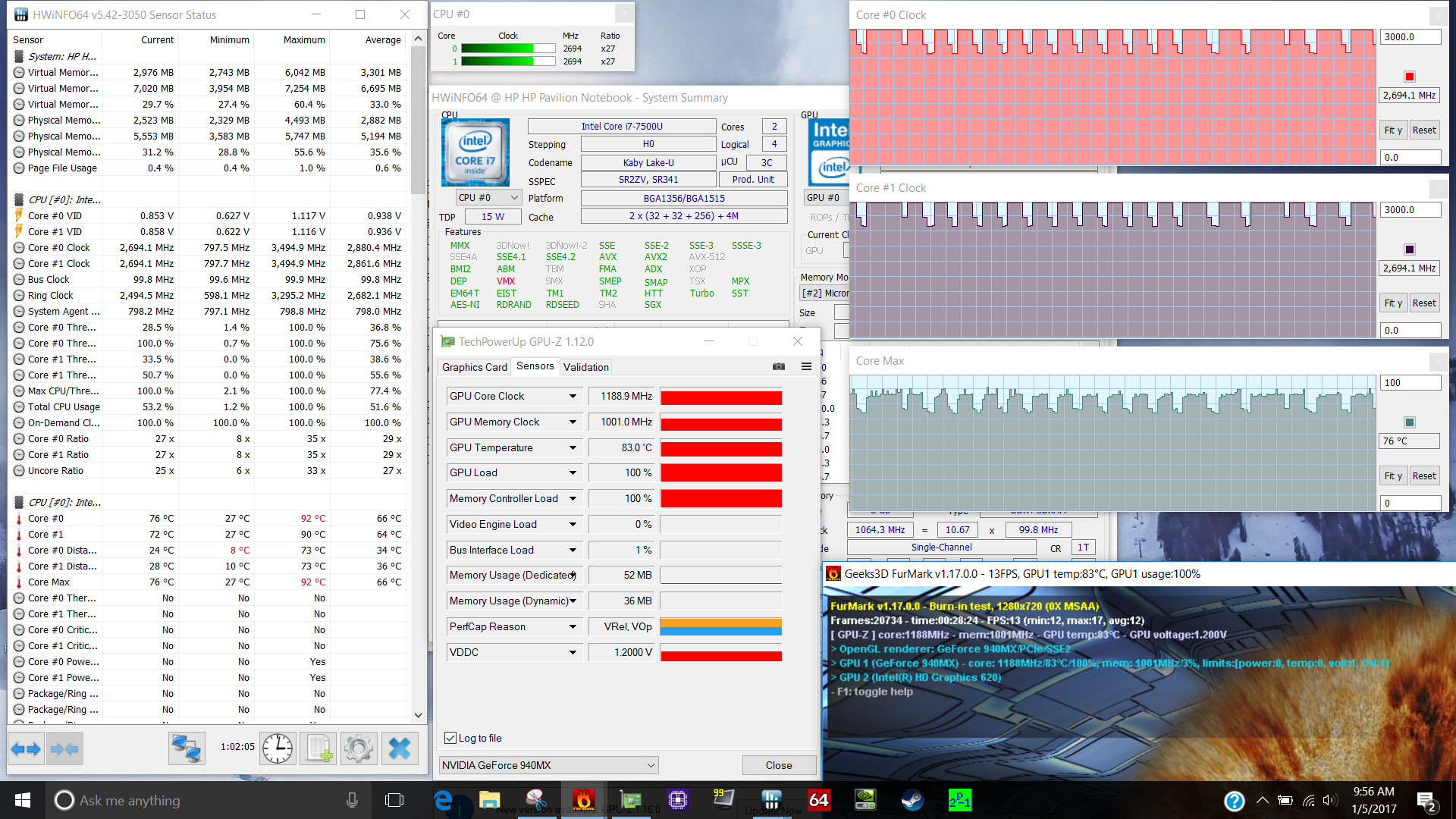The width and height of the screenshot is (1456, 819).
Task: Click Reset in Core Max graph
Action: 1424,475
